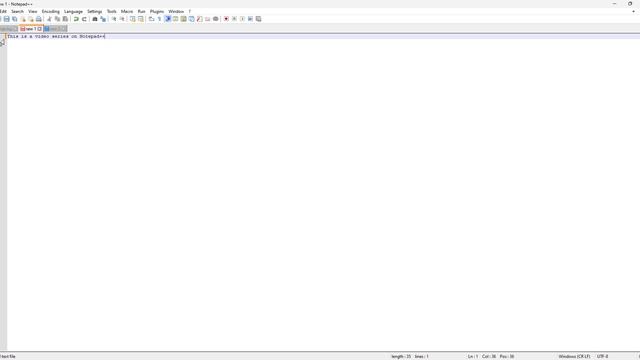Click the Cut scissors toolbar icon
This screenshot has height=360, width=640.
pos(49,19)
